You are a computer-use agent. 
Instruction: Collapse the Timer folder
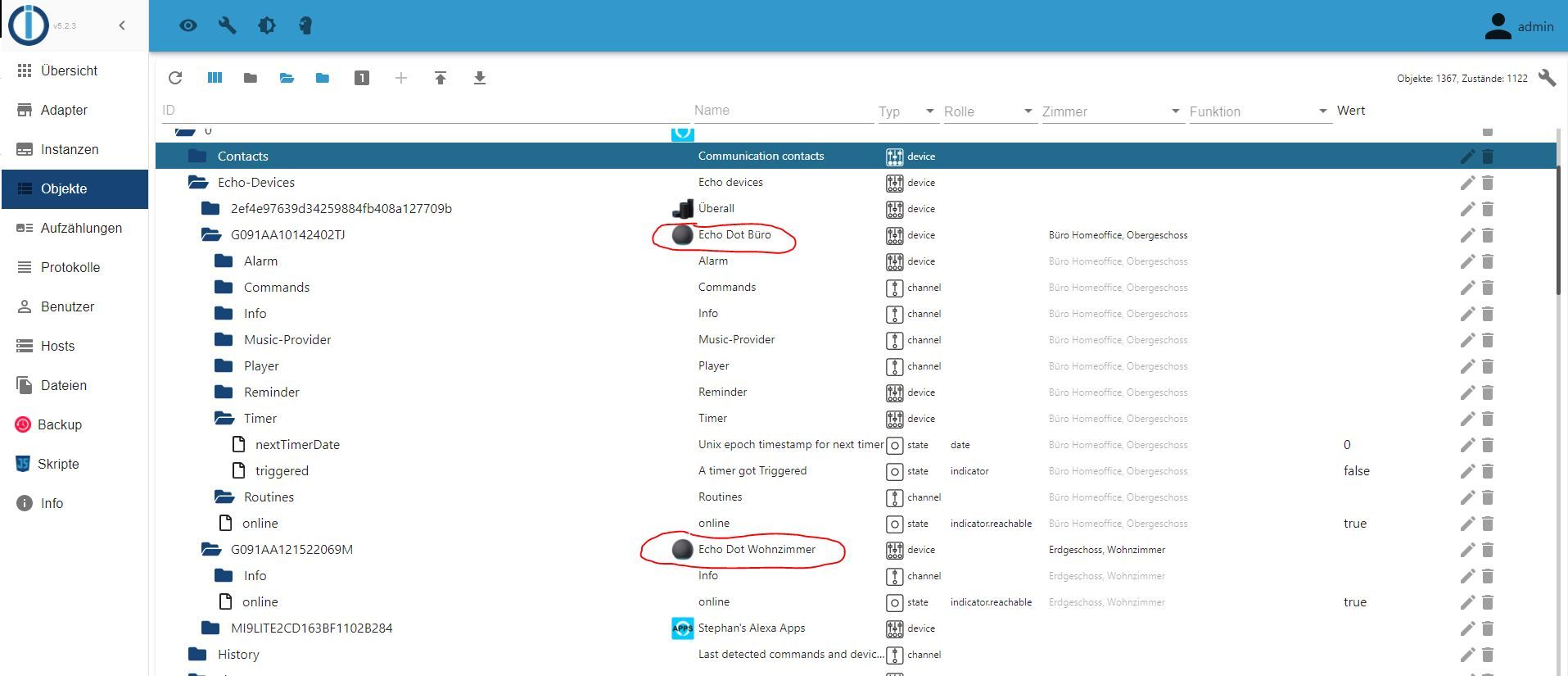coord(224,419)
